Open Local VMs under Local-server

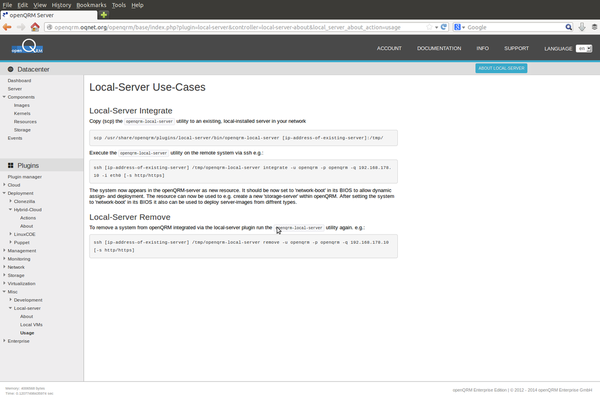pos(31,324)
